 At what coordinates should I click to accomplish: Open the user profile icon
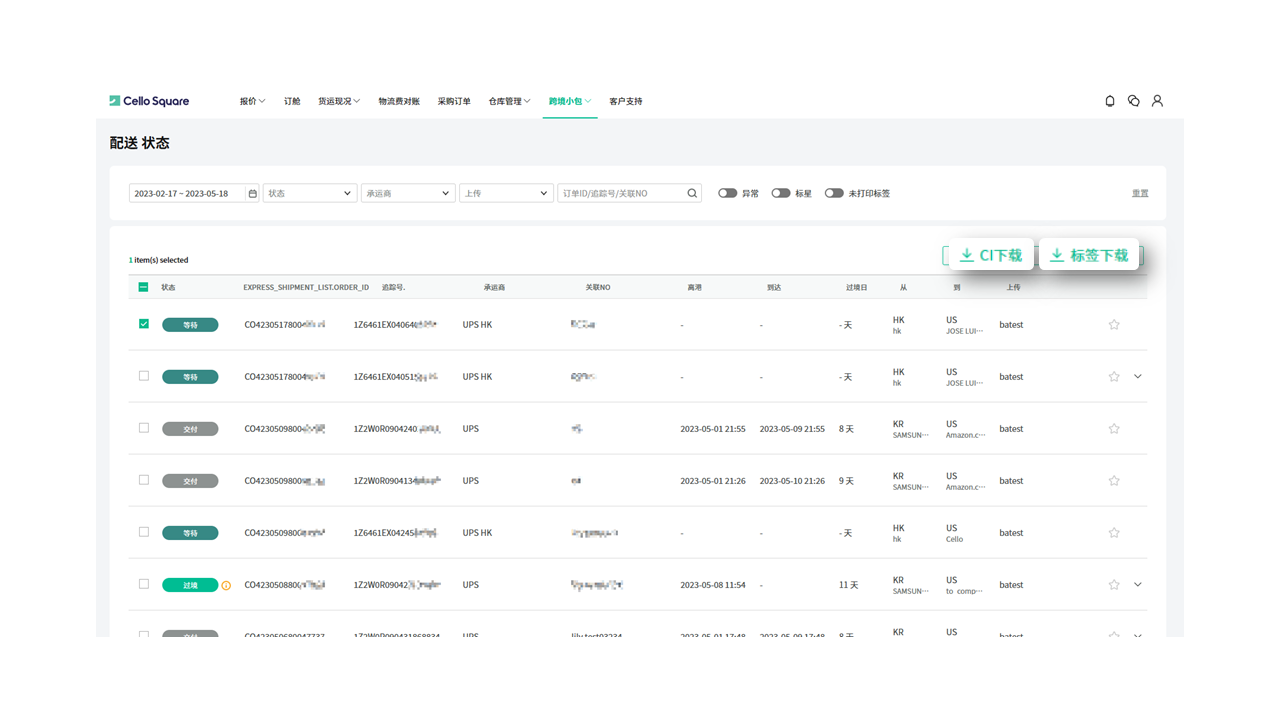[1157, 101]
